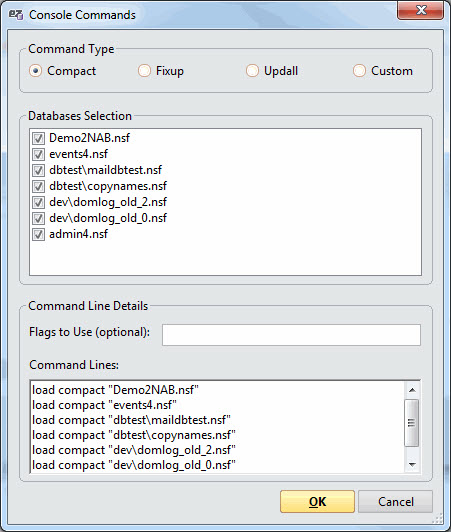This screenshot has height=532, width=451.
Task: Click inside the Command Lines text area
Action: pos(217,427)
